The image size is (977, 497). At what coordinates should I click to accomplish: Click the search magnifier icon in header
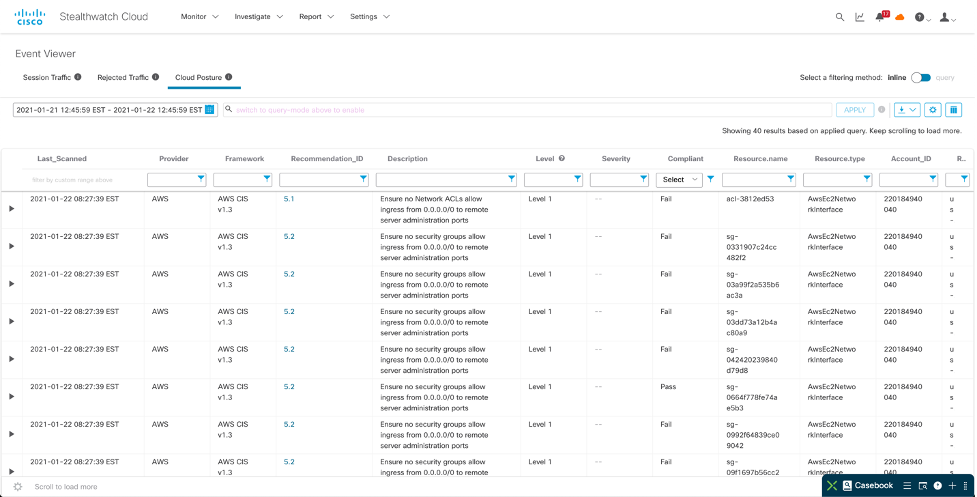[x=840, y=17]
